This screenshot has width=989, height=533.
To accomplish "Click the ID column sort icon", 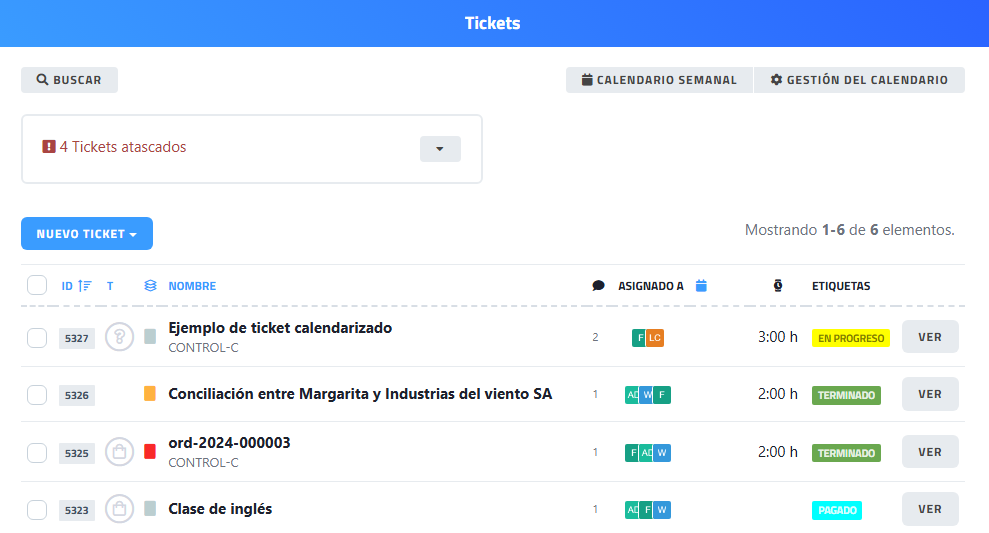I will 85,286.
